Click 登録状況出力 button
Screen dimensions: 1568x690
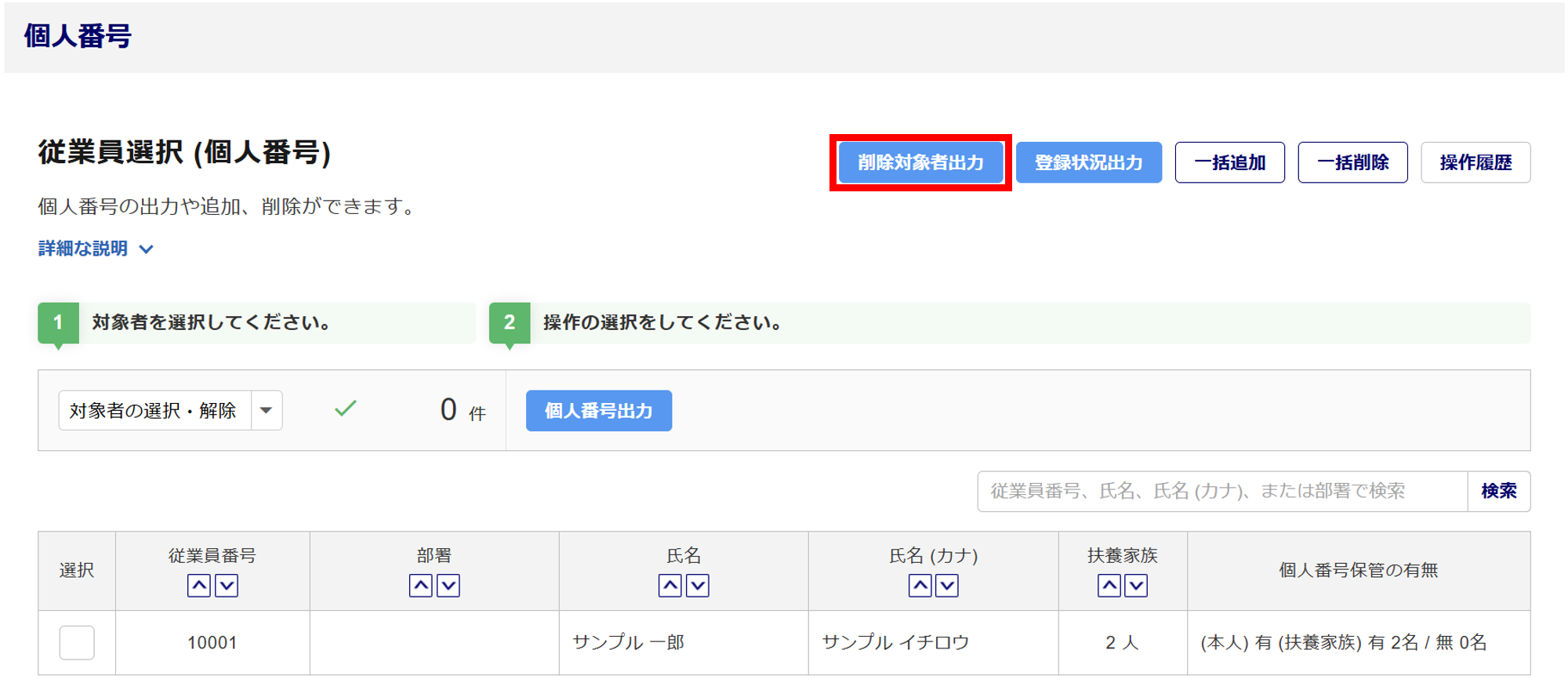point(1088,162)
